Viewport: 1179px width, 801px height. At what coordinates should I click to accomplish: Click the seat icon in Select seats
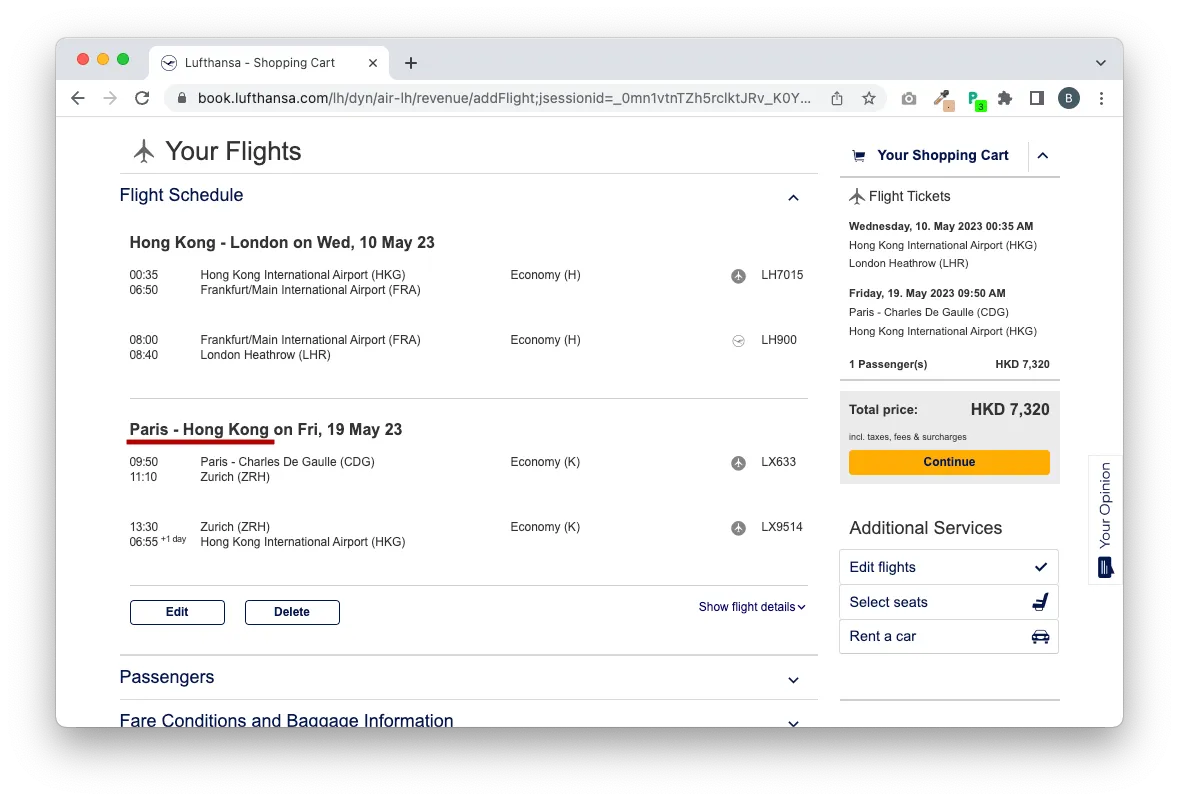pyautogui.click(x=1040, y=602)
